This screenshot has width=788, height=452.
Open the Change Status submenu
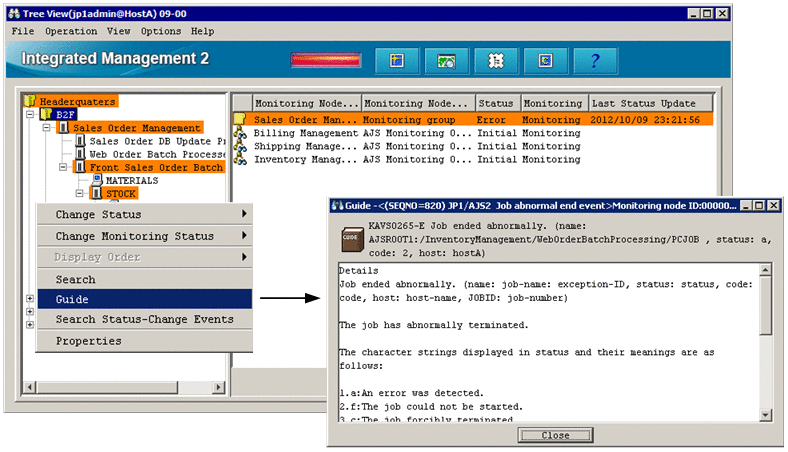[144, 214]
